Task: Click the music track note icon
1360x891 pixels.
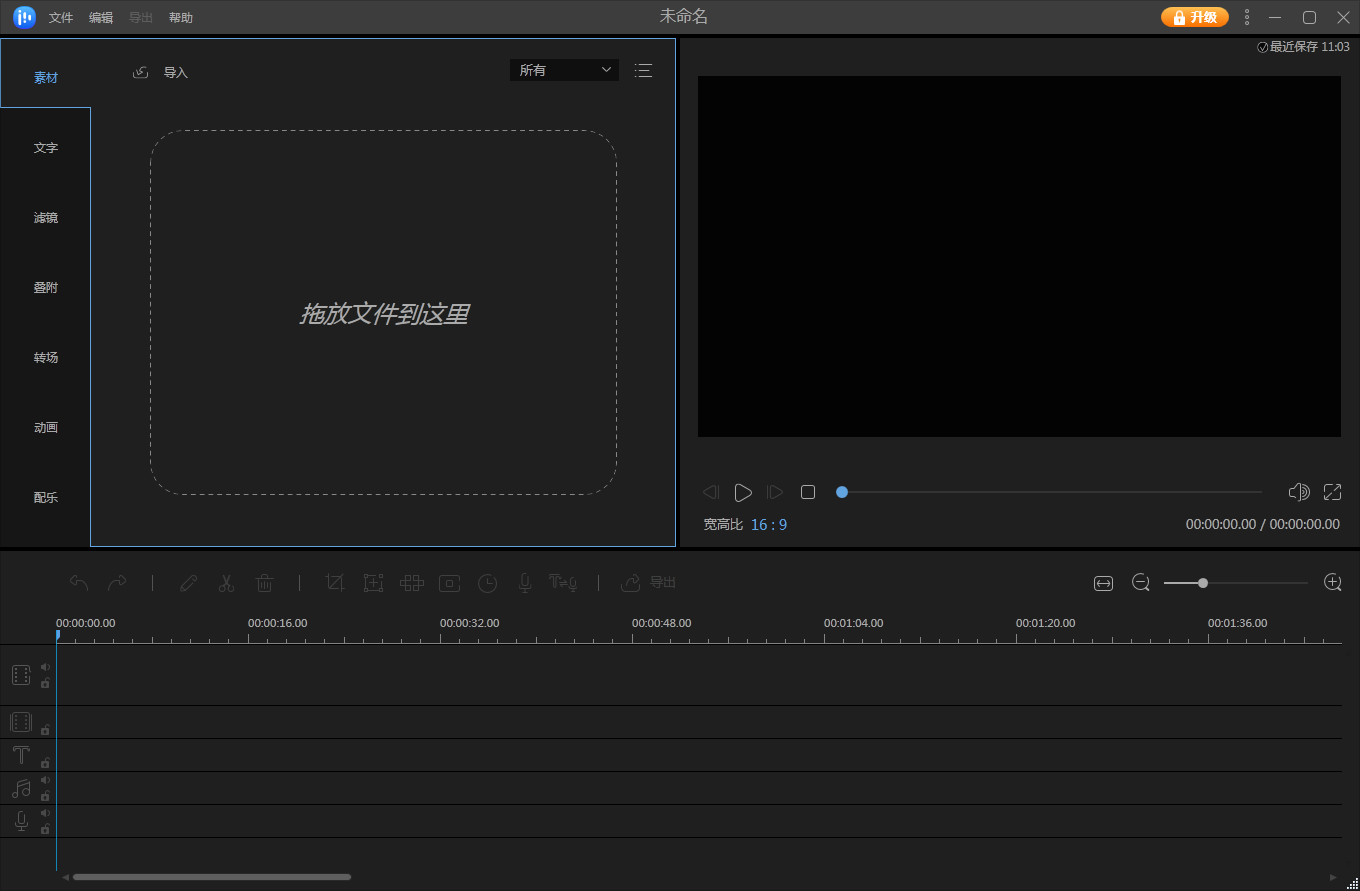Action: click(x=21, y=788)
